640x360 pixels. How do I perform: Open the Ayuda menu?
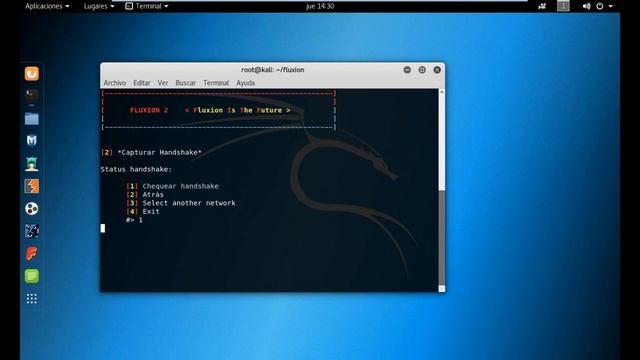(245, 83)
